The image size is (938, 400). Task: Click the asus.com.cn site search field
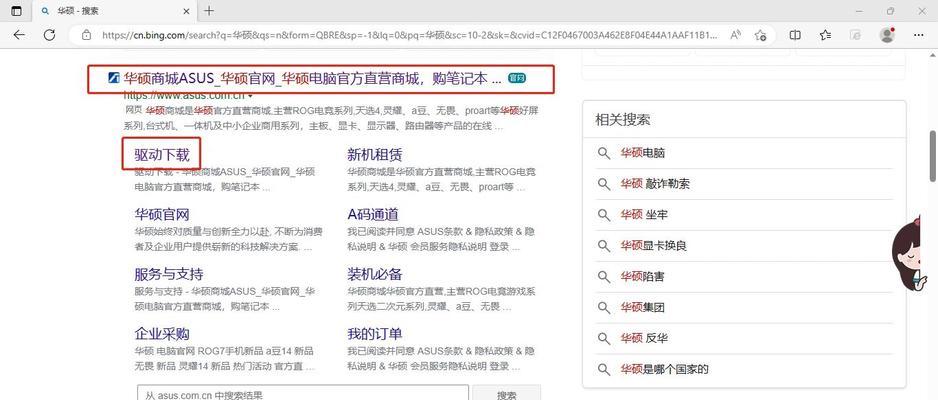[x=303, y=393]
